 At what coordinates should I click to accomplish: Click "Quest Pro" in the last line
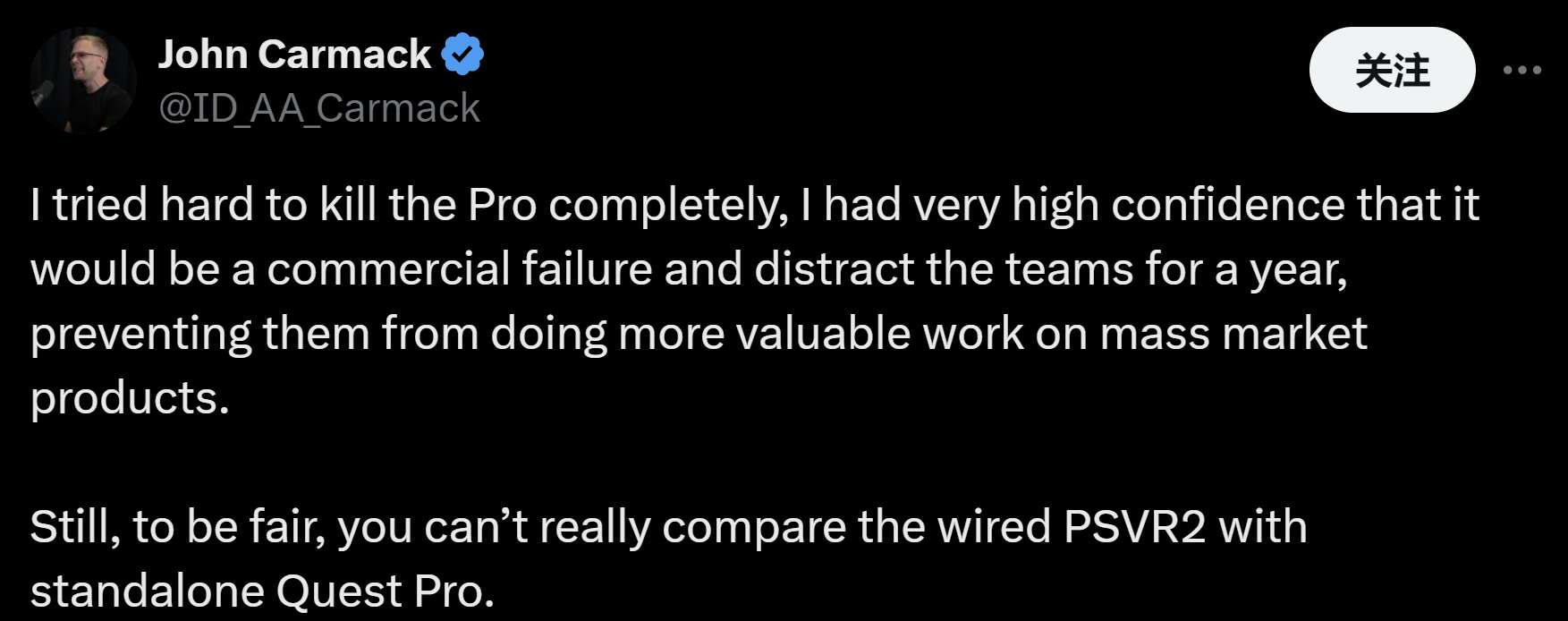click(385, 591)
